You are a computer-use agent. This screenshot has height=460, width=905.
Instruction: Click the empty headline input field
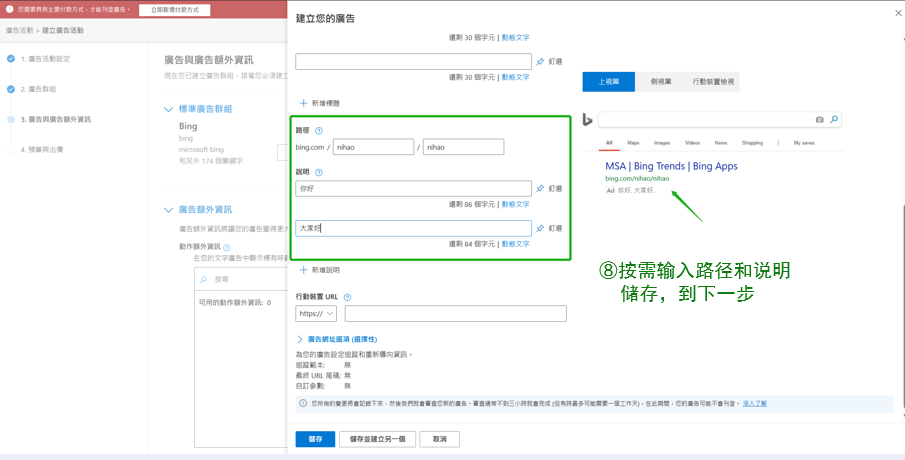coord(413,62)
